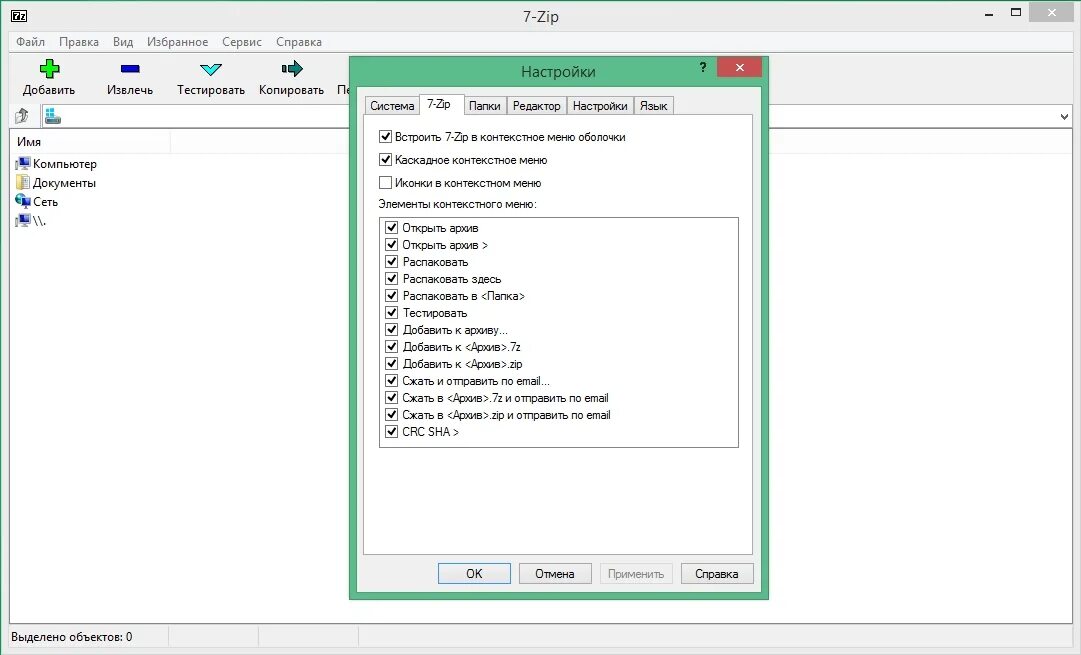
Task: Click the address path input field
Action: [552, 117]
